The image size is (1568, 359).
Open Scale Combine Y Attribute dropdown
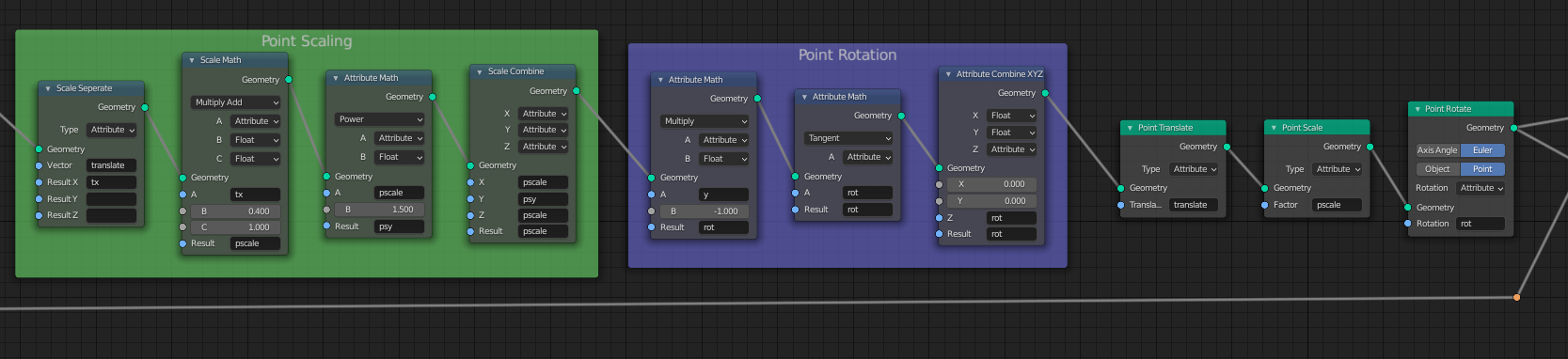pos(545,131)
